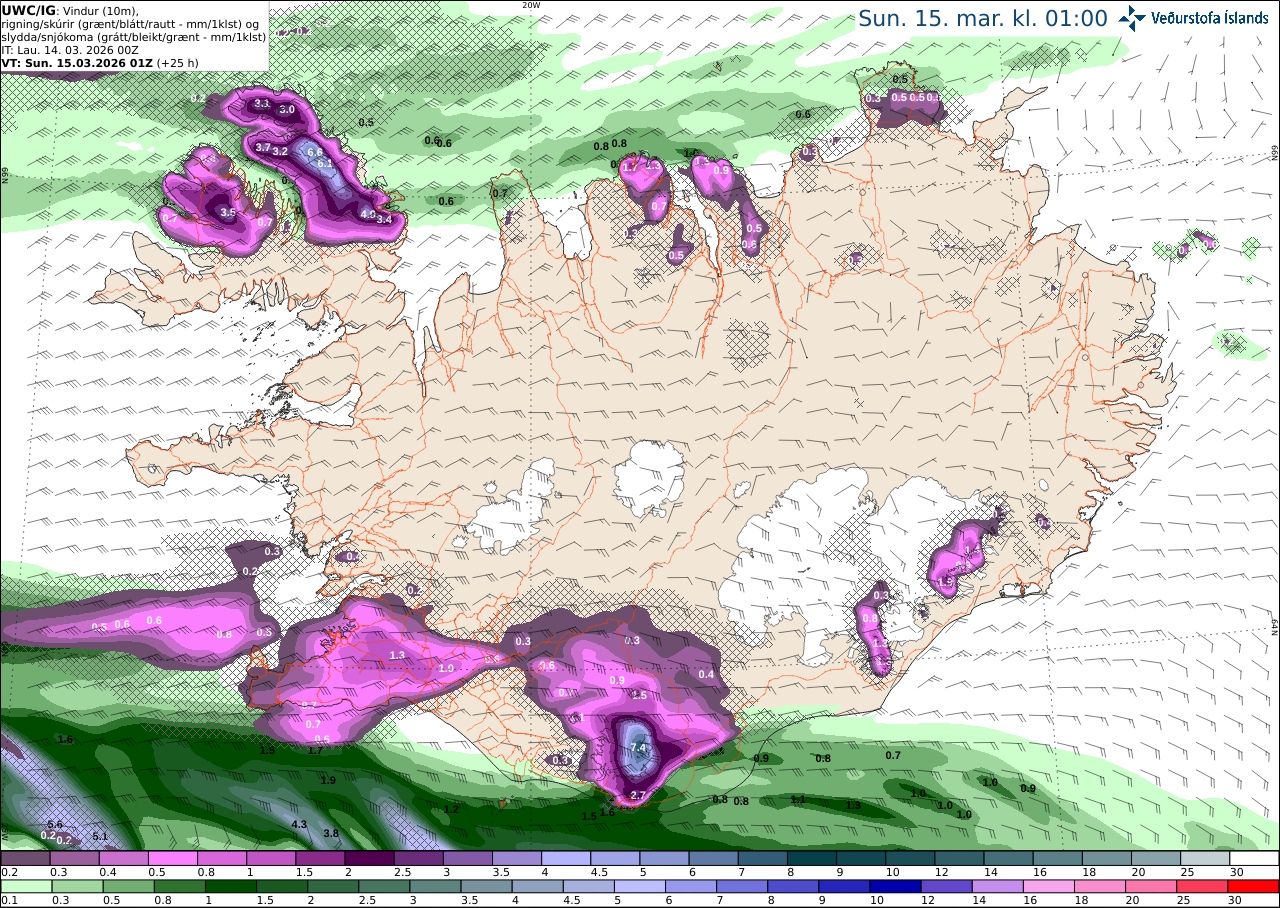Pick the pale mint first rain legend swatch
Image resolution: width=1280 pixels, height=908 pixels.
(25, 886)
